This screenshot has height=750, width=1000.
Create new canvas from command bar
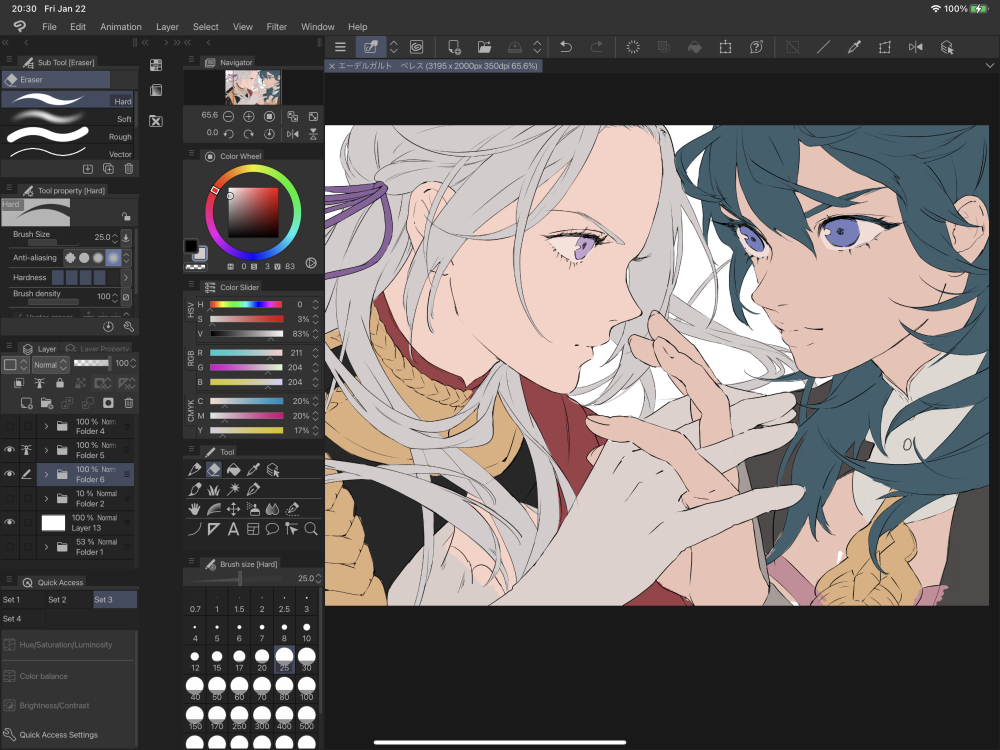(454, 47)
